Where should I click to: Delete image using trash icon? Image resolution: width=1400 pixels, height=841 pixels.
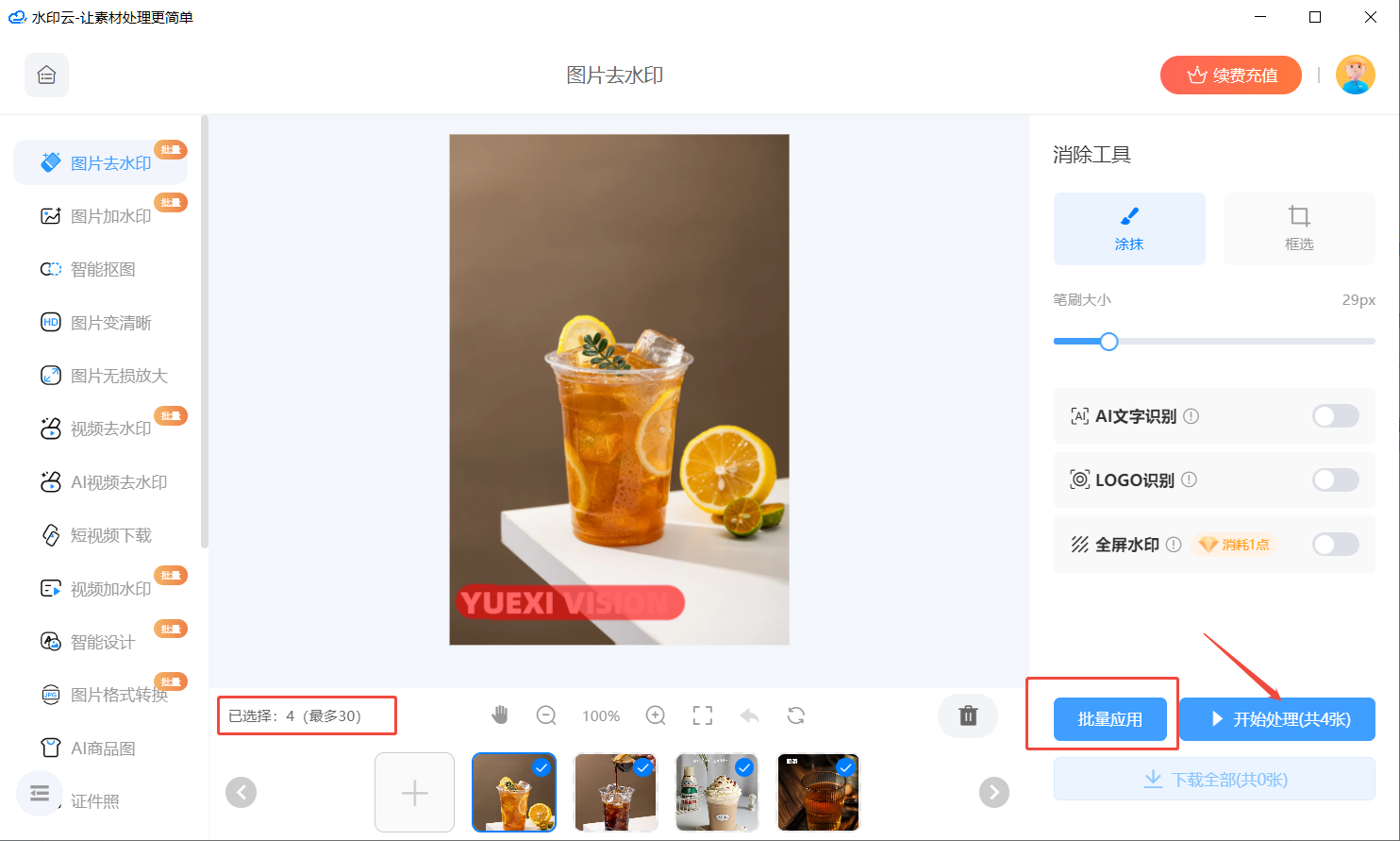click(x=968, y=715)
